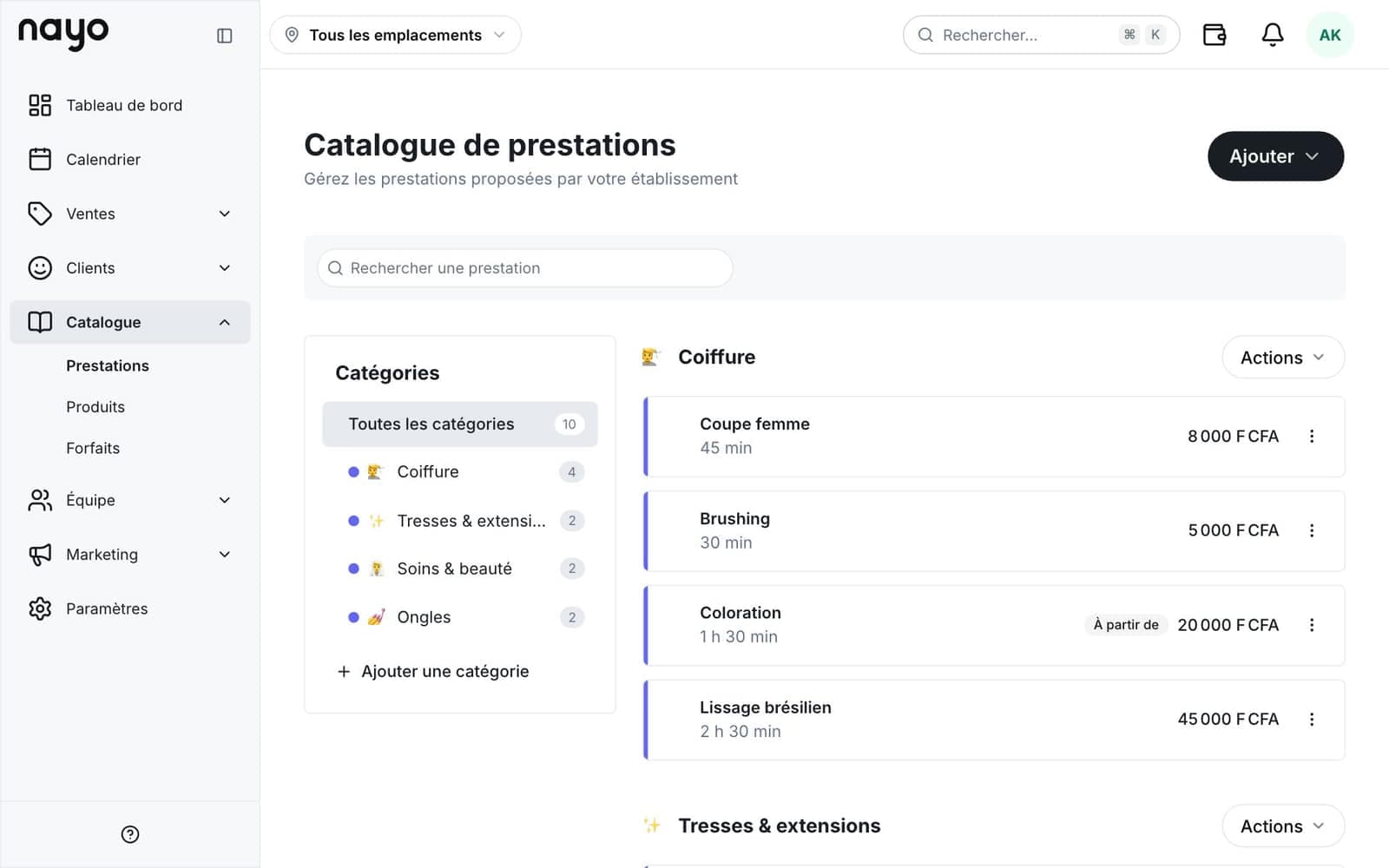
Task: Filter by Soins & beauté category
Action: (460, 569)
